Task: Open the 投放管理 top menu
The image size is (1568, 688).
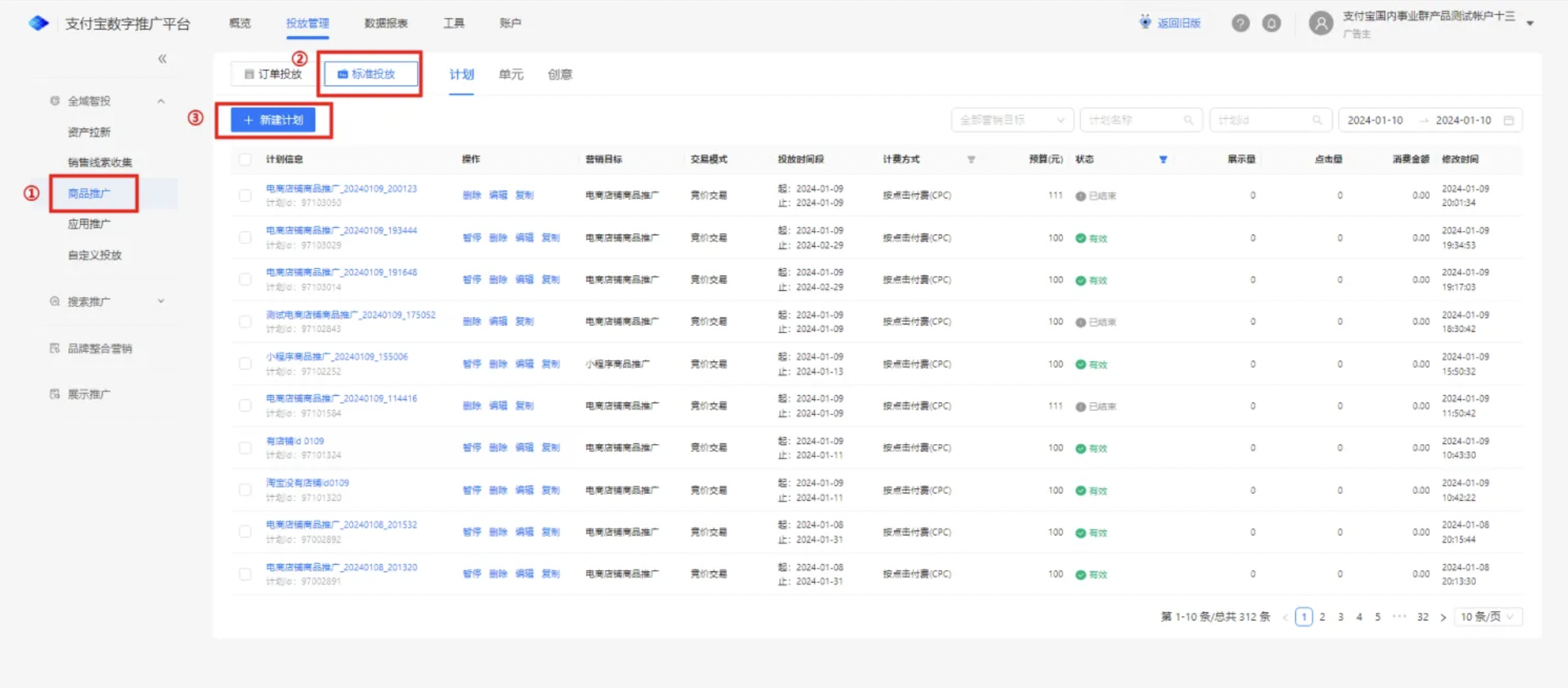Action: (x=307, y=23)
